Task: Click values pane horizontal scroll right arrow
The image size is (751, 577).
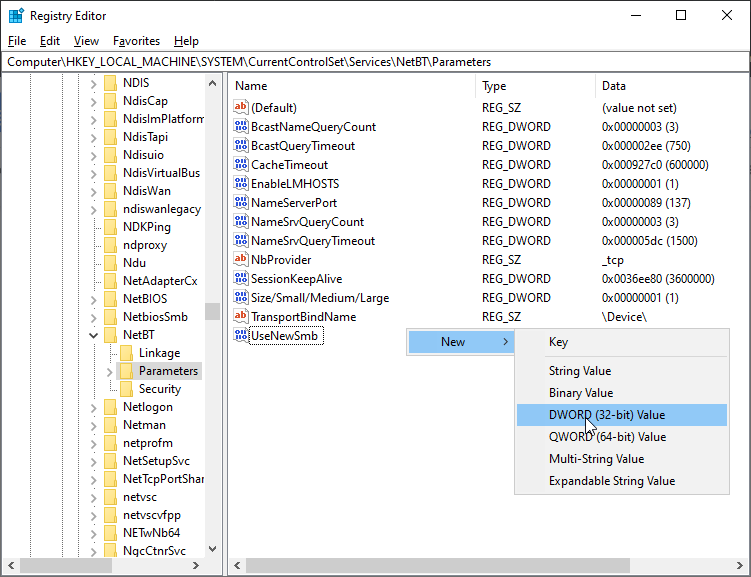Action: 740,566
